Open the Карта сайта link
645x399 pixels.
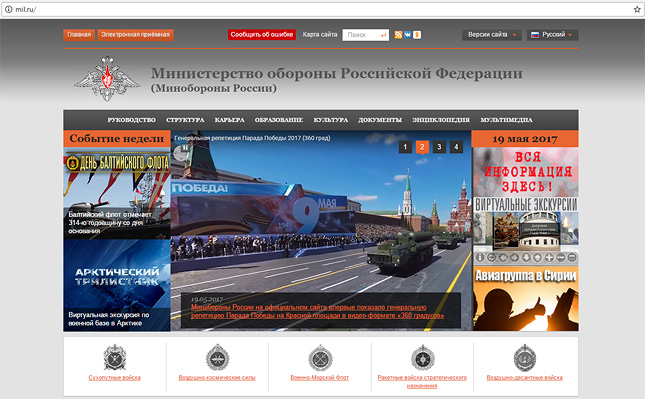pyautogui.click(x=320, y=35)
